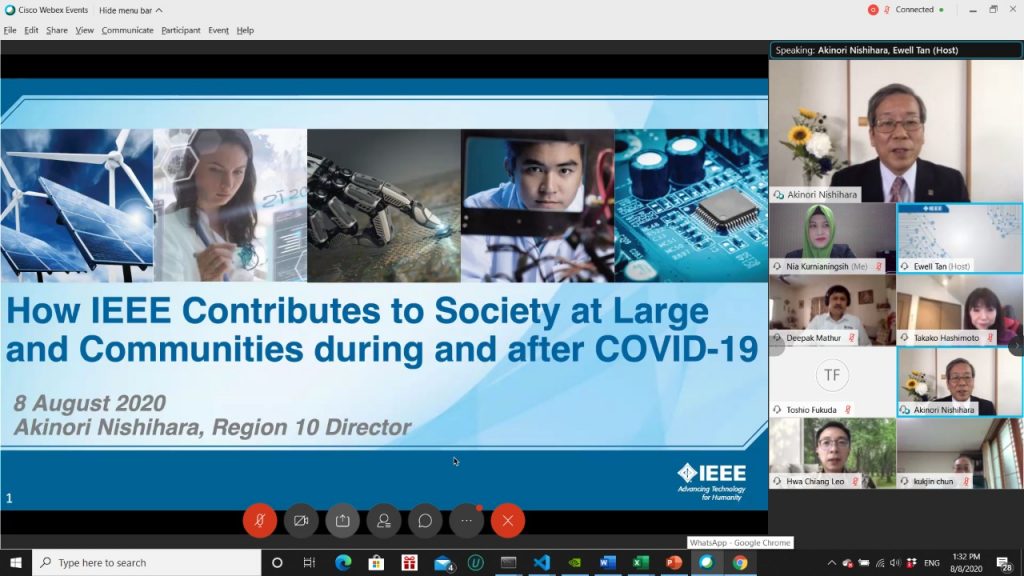Open more meeting options

[x=465, y=520]
